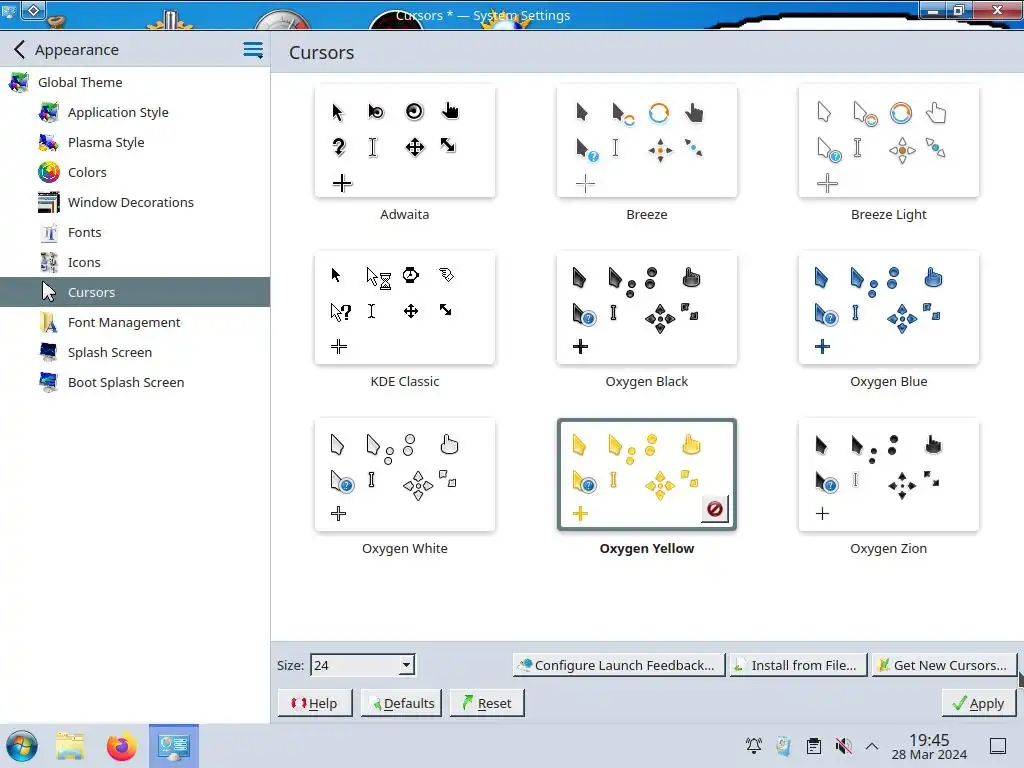
Task: Click the Defaults button
Action: [402, 703]
